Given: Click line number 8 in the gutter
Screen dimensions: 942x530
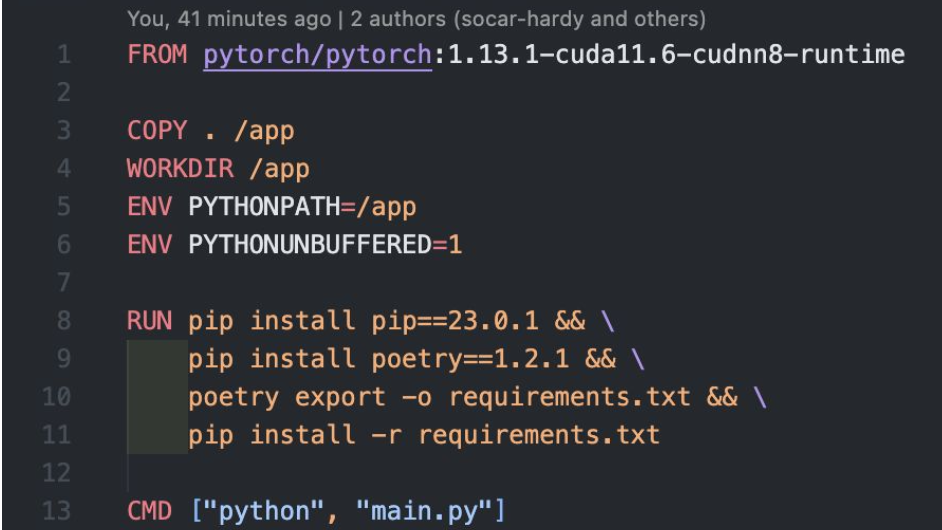Looking at the screenshot, I should 64,320.
